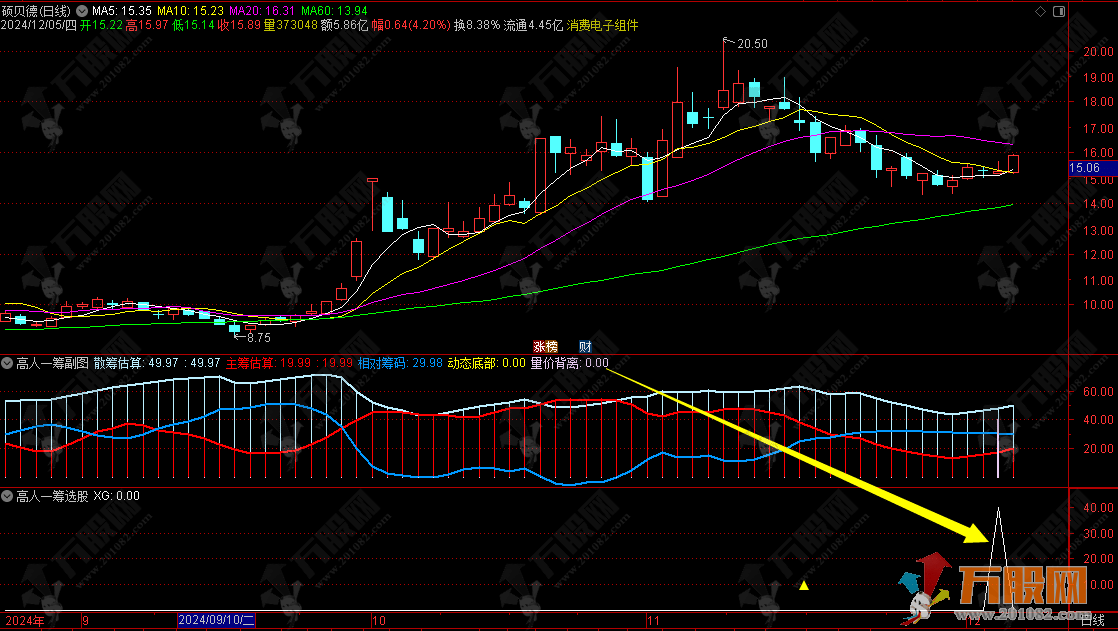Open the 消费电子组件 sector link
Screen dimensions: 1118x631
[603, 25]
